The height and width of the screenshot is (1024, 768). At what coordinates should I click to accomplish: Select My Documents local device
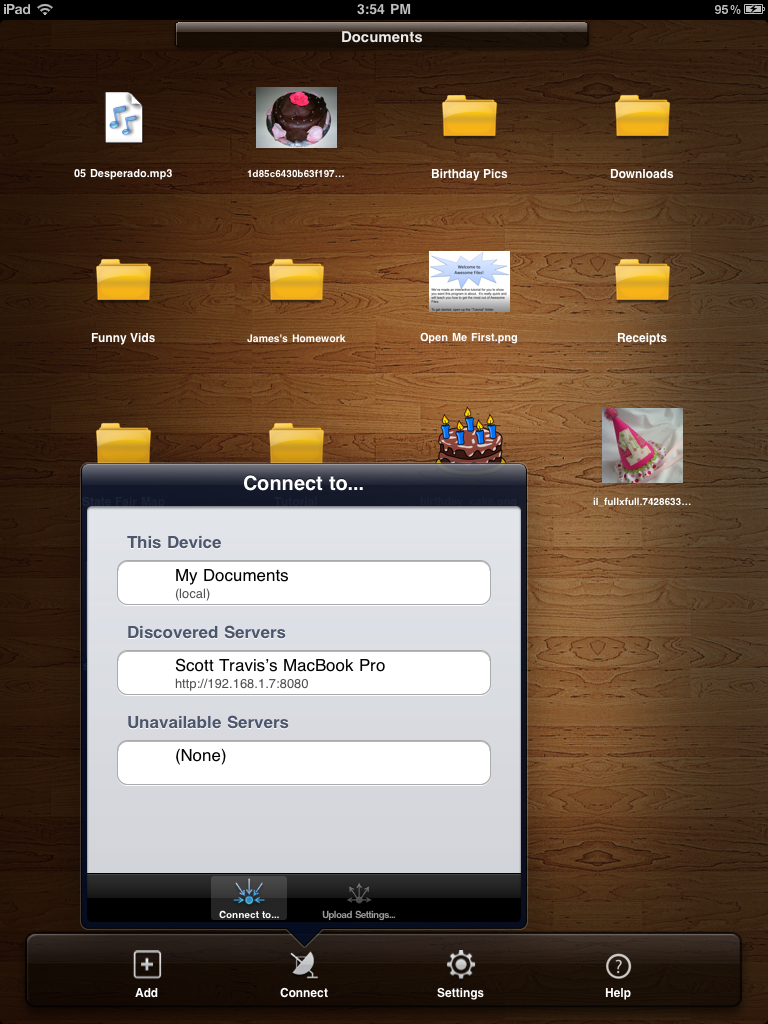(x=304, y=583)
